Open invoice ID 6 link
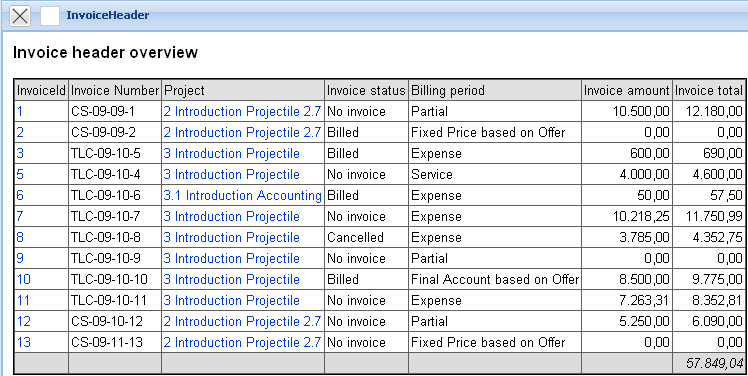This screenshot has width=748, height=376. tap(20, 196)
